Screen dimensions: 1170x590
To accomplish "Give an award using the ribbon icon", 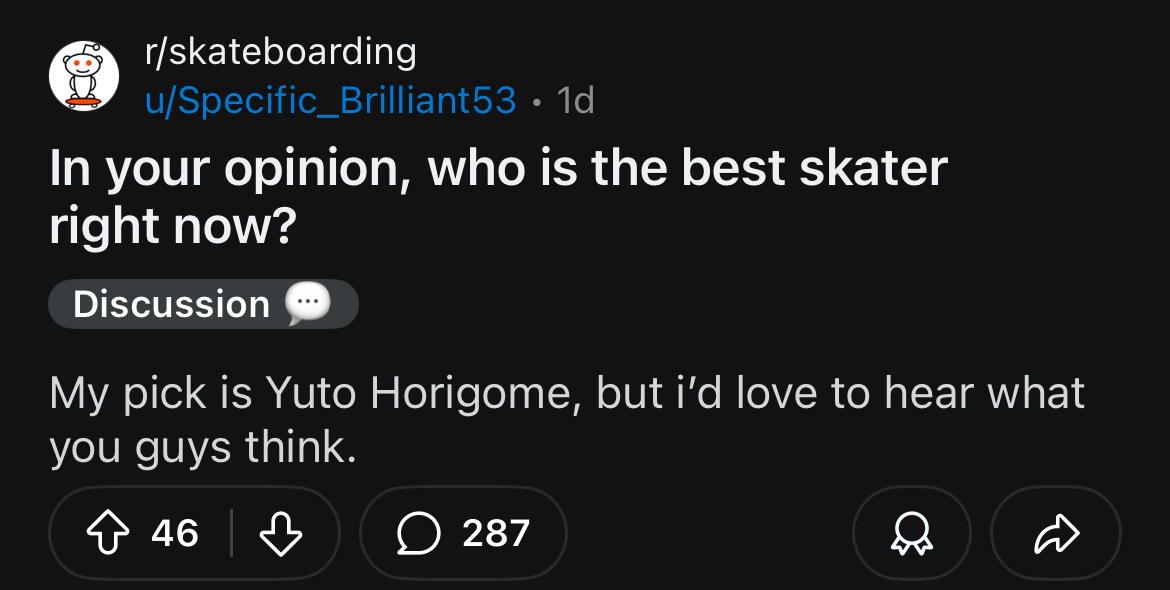I will 910,533.
